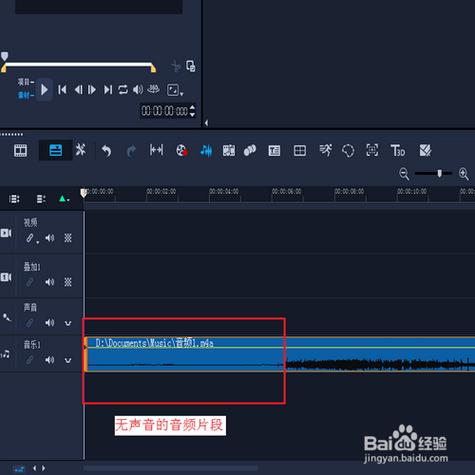Image resolution: width=475 pixels, height=475 pixels.
Task: Toggle the Sound Mixer waveform icon
Action: 206,151
